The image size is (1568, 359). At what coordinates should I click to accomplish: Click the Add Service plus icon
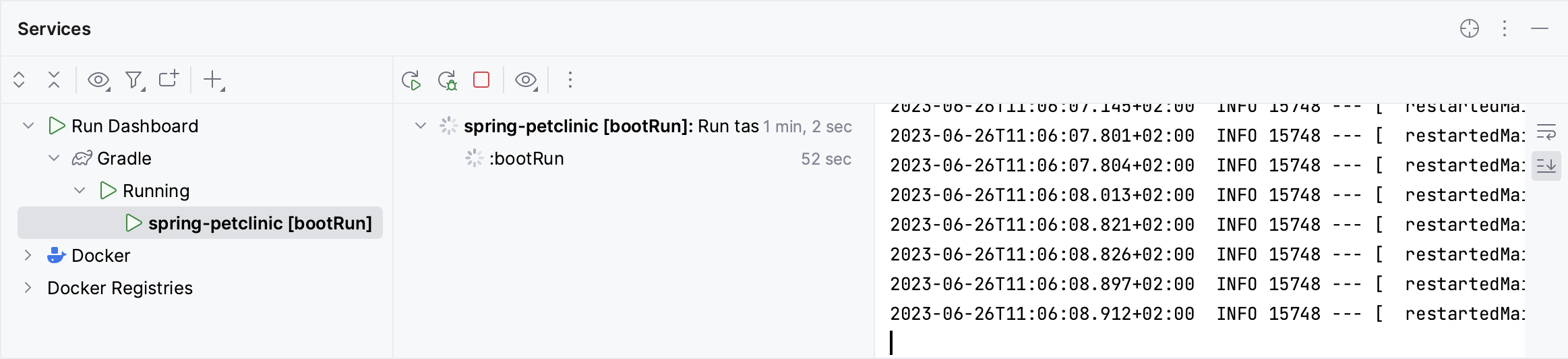[x=213, y=80]
